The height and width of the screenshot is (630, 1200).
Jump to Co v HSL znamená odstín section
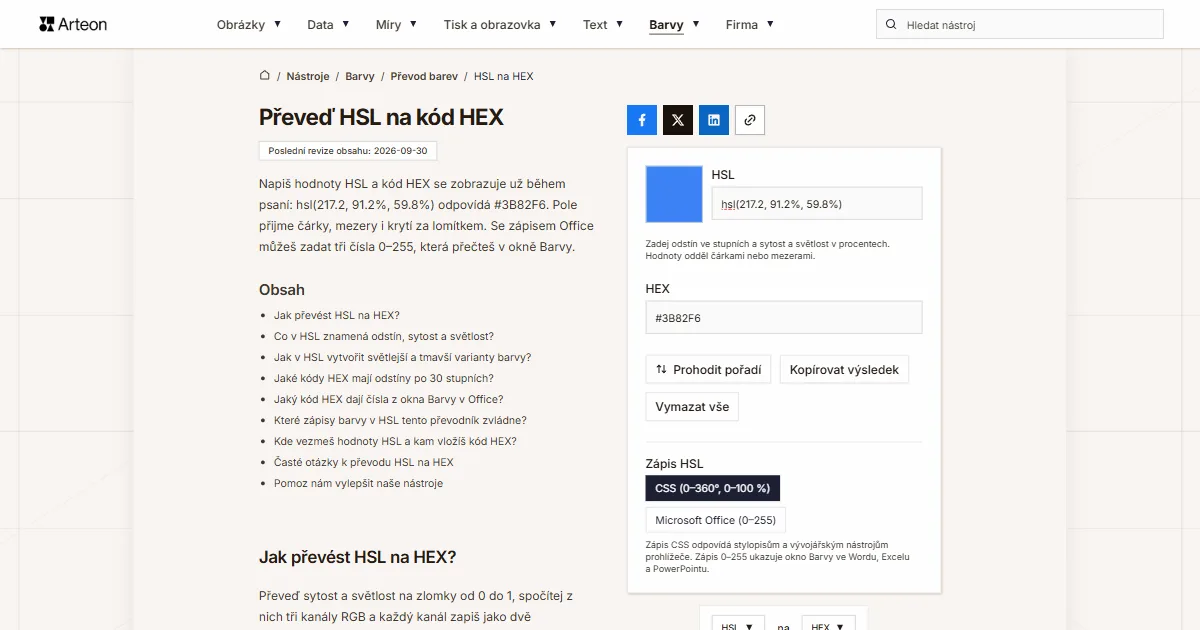[x=384, y=336]
